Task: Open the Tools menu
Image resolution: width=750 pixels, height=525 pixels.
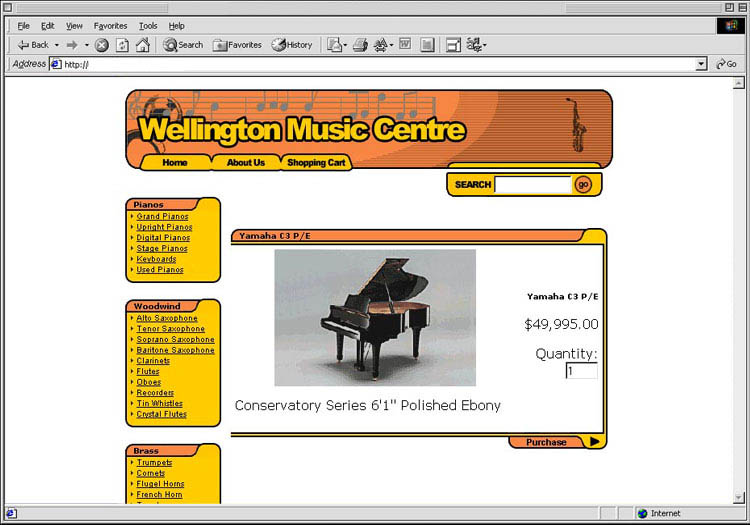Action: 148,26
